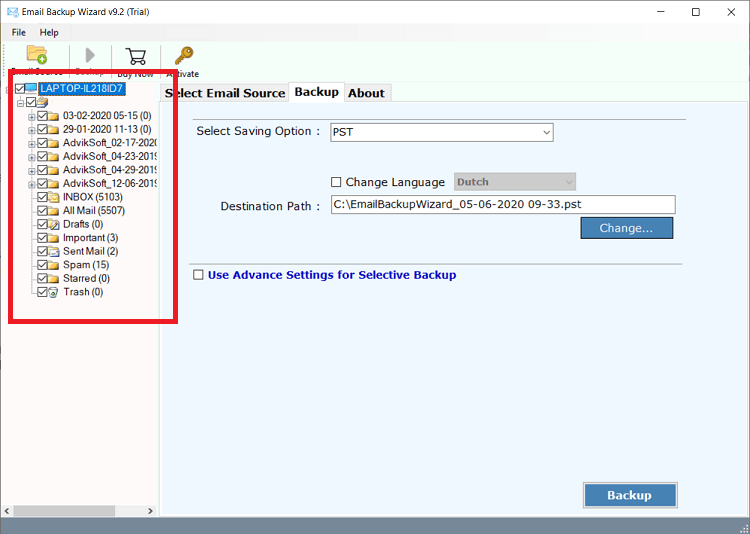Enable the Change Language checkbox
The width and height of the screenshot is (750, 534).
pyautogui.click(x=336, y=182)
